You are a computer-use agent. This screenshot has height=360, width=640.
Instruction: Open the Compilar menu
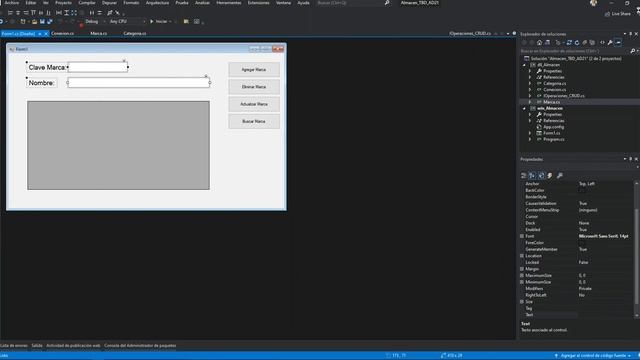click(x=87, y=3)
